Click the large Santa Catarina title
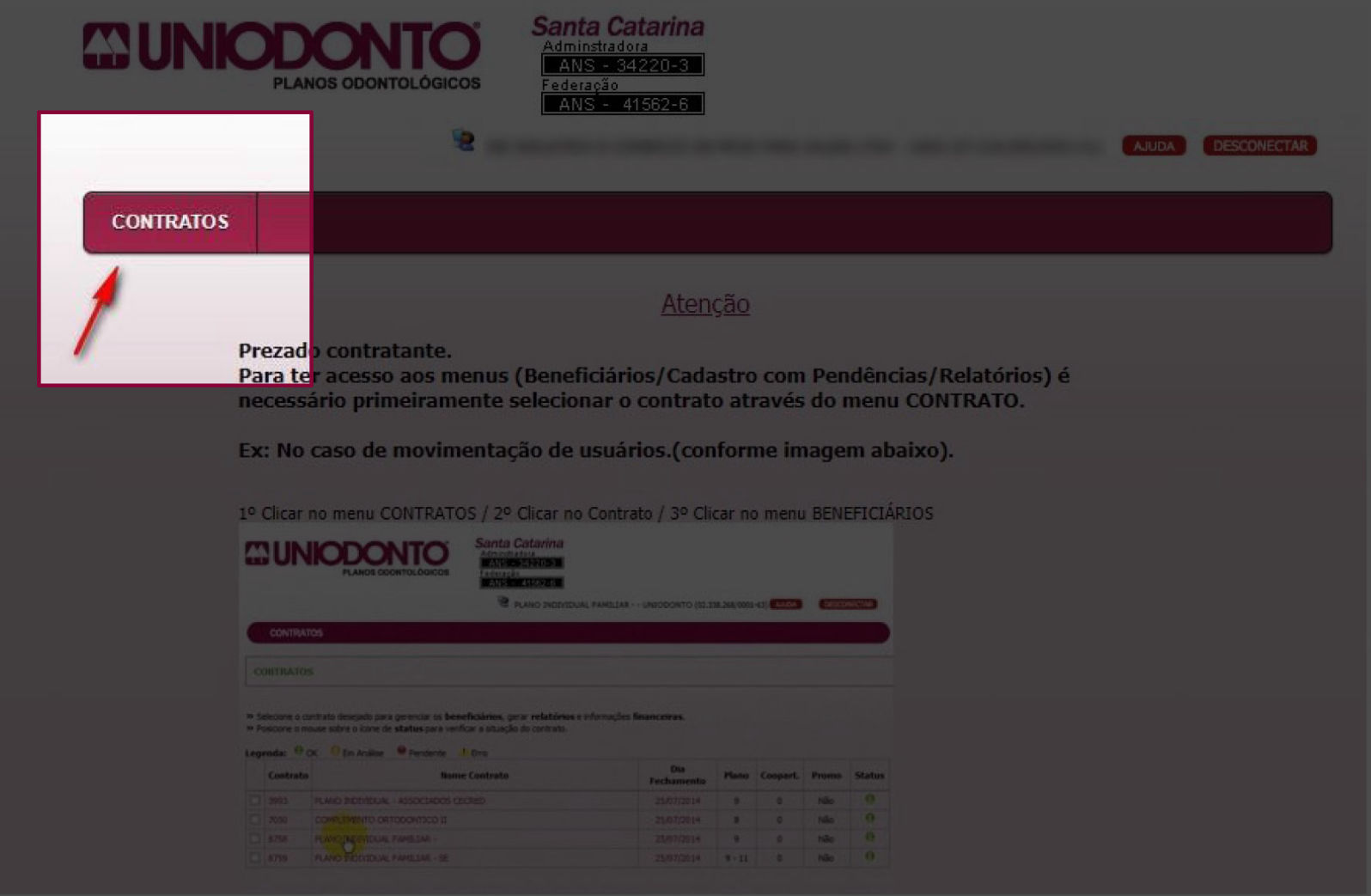 click(x=618, y=27)
